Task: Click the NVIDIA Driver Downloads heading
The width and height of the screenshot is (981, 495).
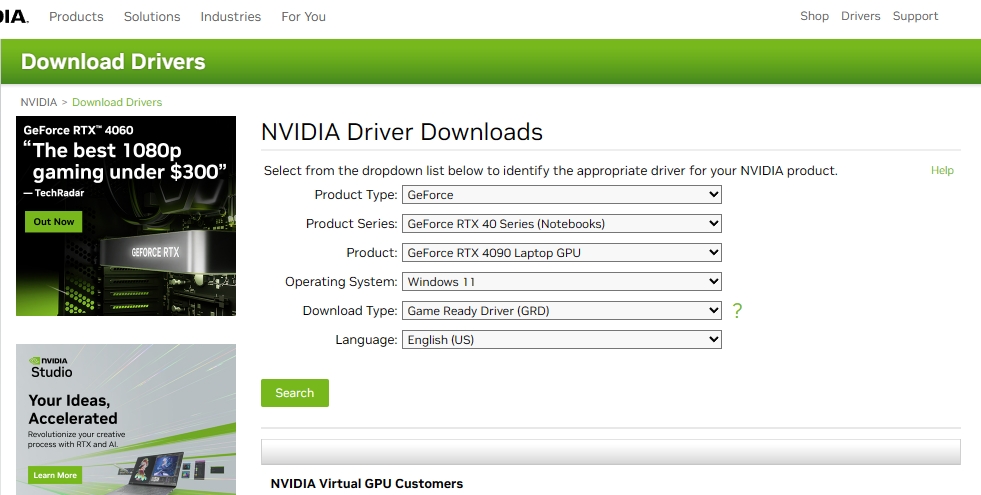Action: (x=402, y=132)
